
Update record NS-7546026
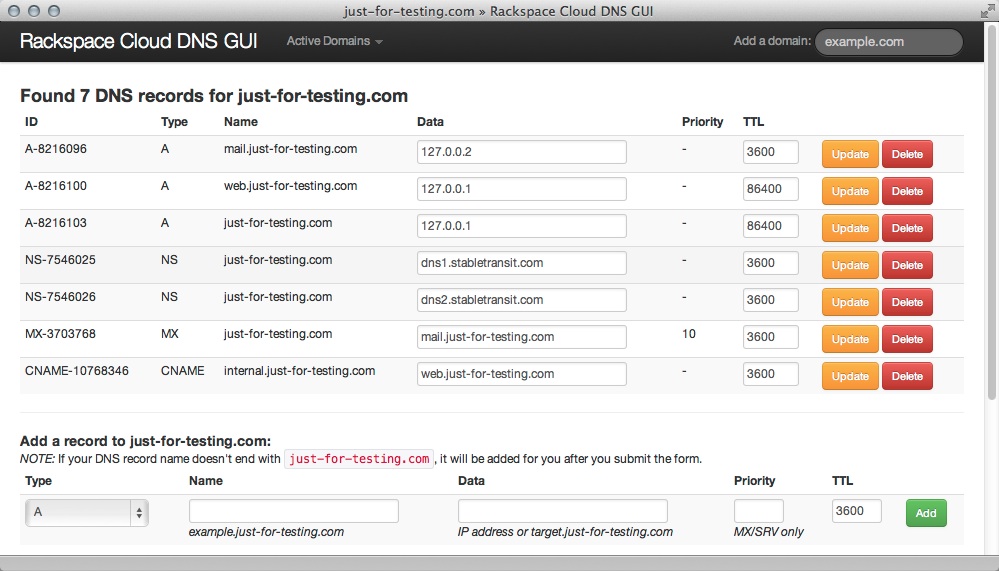(850, 302)
